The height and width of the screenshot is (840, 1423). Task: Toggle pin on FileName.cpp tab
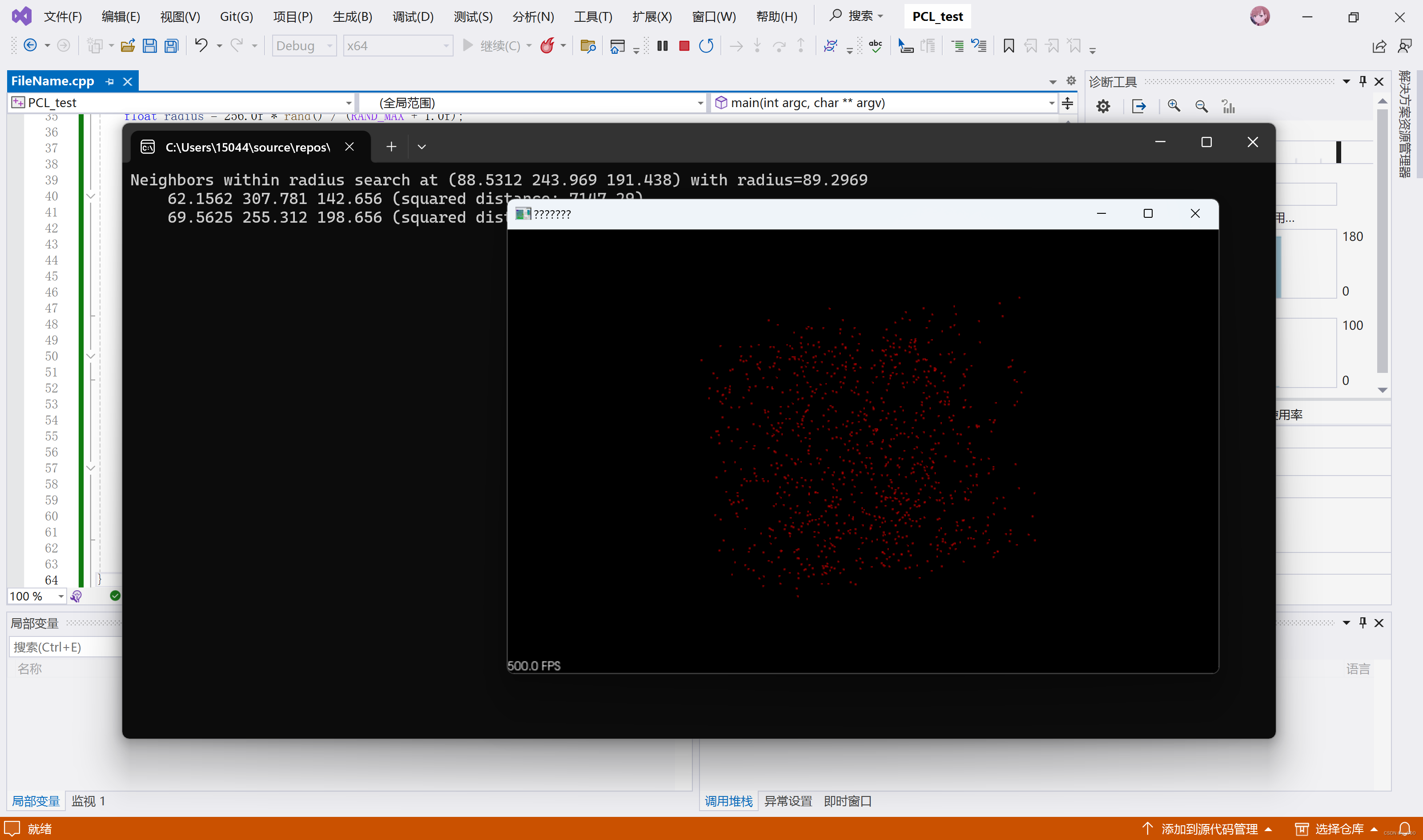click(110, 81)
